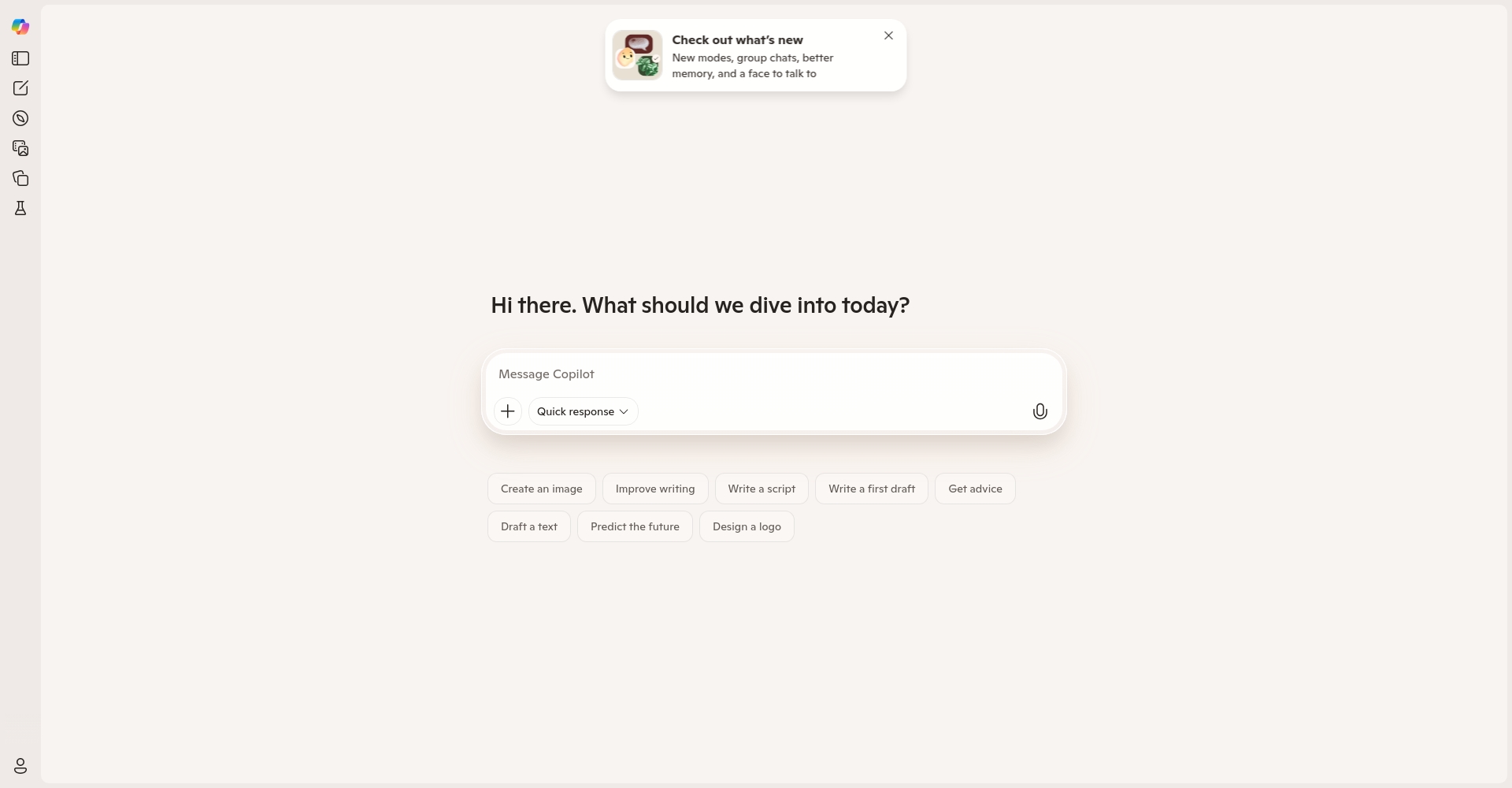Focus the Message Copilot input field

pyautogui.click(x=772, y=374)
